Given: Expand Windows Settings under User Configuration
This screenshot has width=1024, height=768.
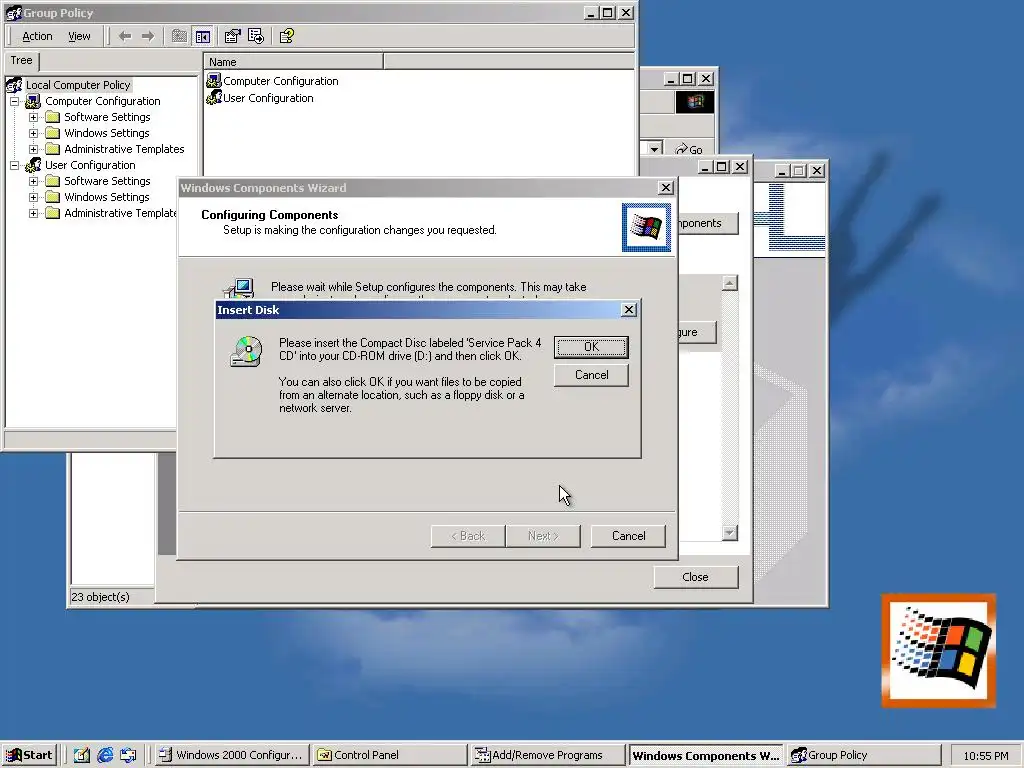Looking at the screenshot, I should 33,197.
